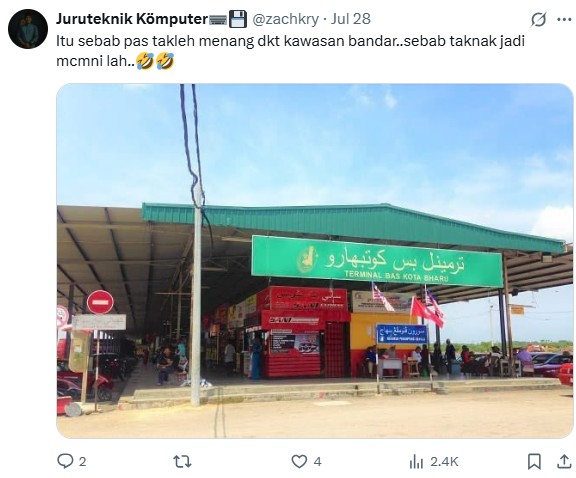This screenshot has width=576, height=478.
Task: Repost this tweet using the retweet icon
Action: click(x=182, y=461)
